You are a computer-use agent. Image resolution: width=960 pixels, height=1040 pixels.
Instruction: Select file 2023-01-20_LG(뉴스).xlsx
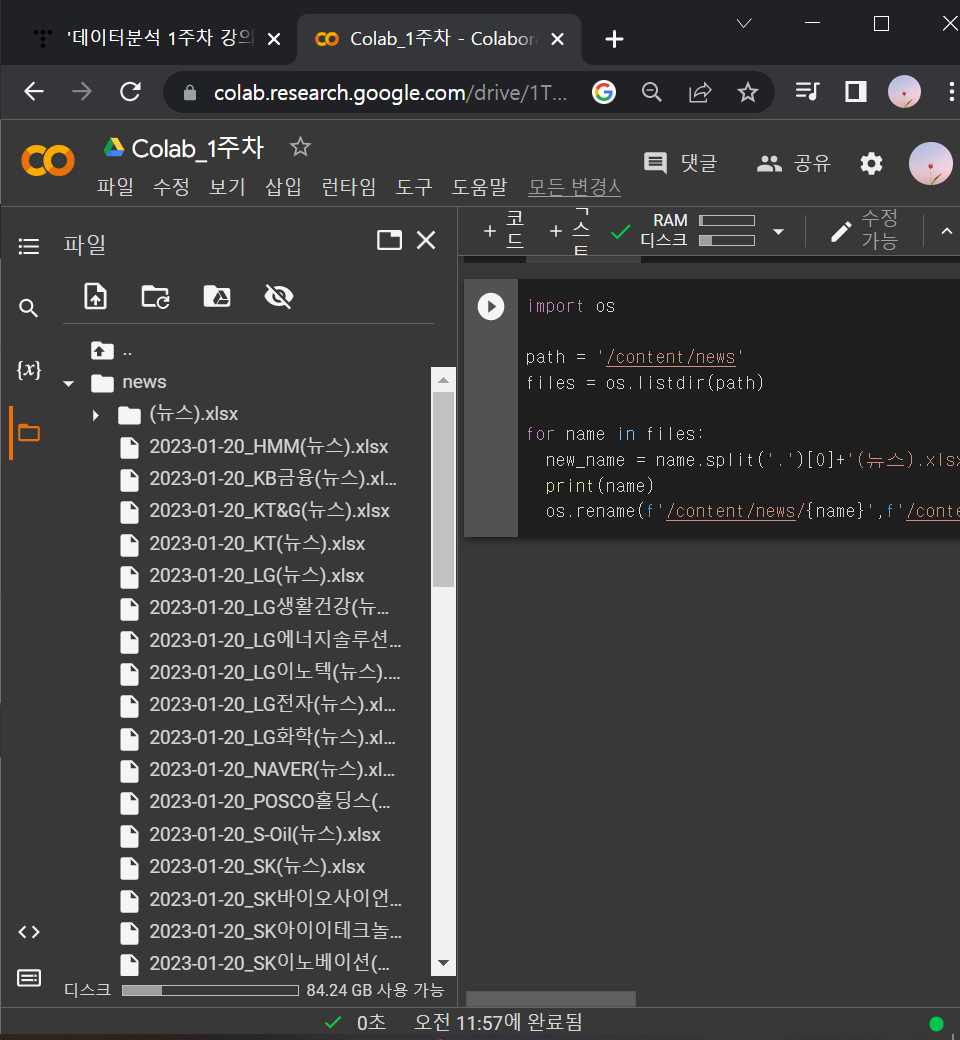(x=257, y=575)
